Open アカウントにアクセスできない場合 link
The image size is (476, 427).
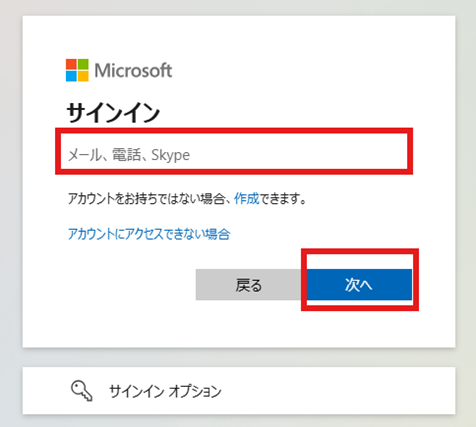[149, 234]
